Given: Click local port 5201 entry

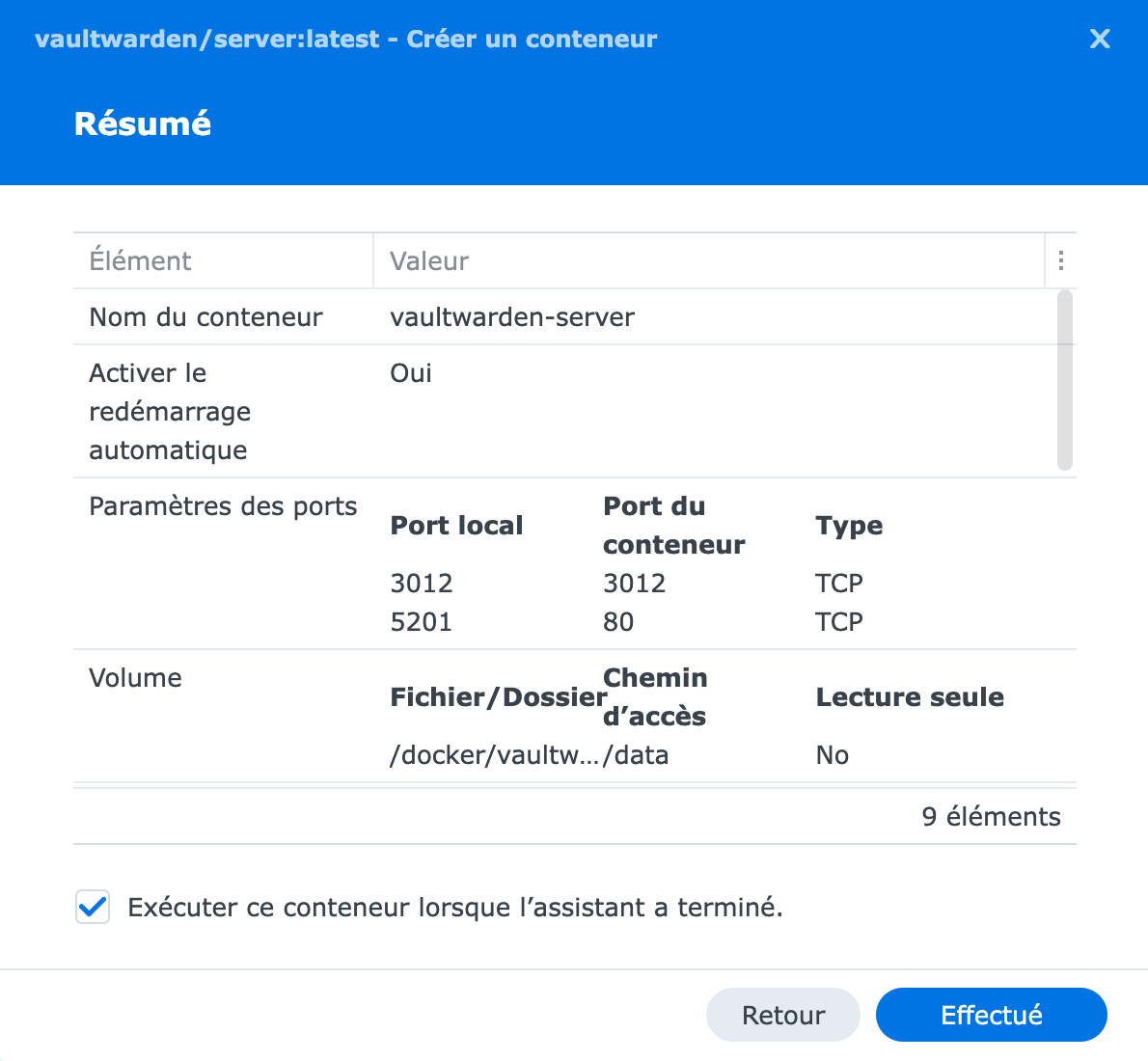Looking at the screenshot, I should (x=422, y=622).
